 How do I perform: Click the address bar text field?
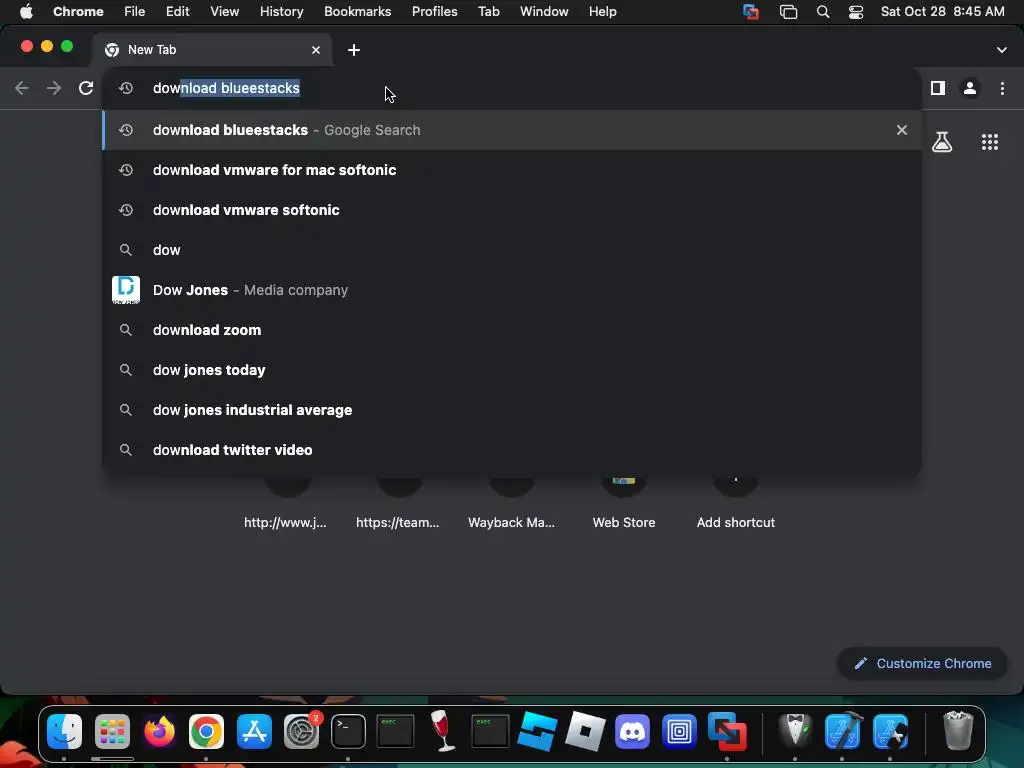point(512,88)
